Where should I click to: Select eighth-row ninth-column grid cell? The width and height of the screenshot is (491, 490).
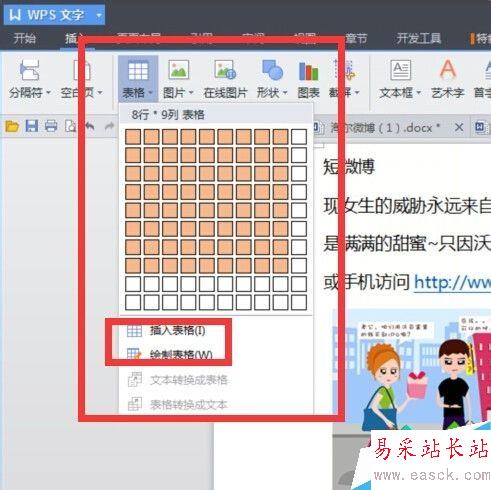(x=280, y=266)
